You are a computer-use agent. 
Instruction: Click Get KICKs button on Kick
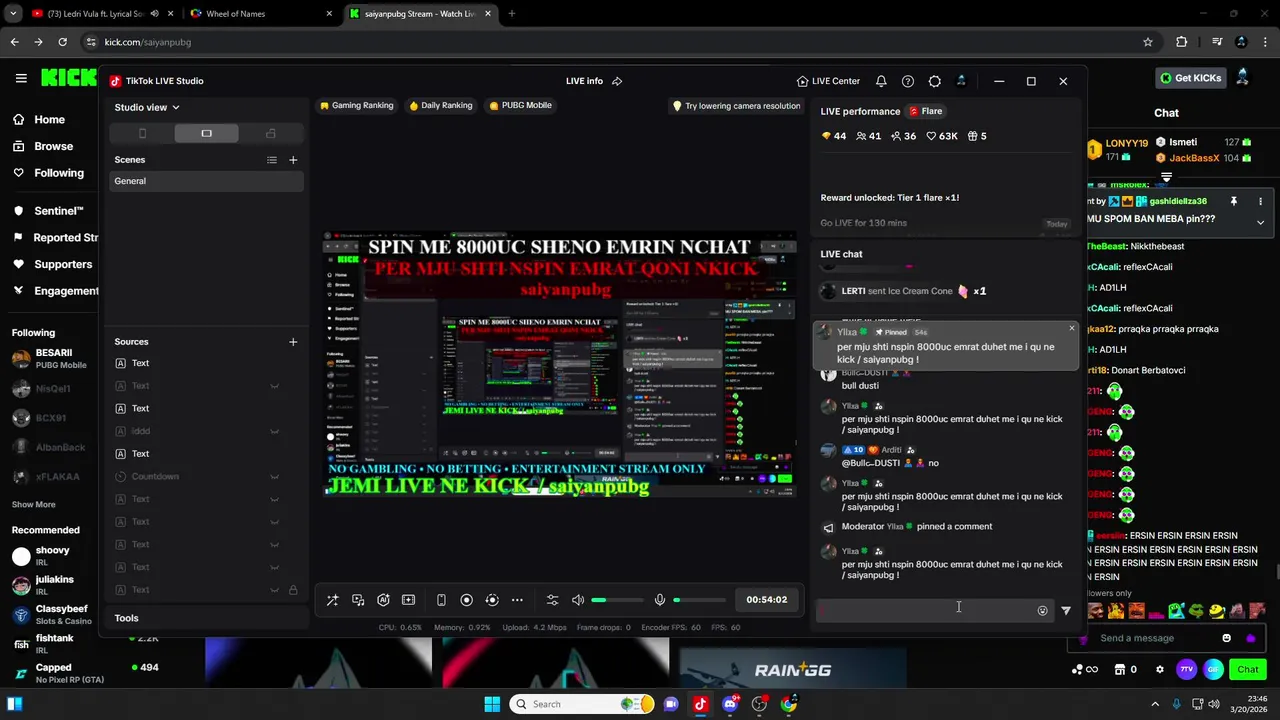(x=1190, y=78)
